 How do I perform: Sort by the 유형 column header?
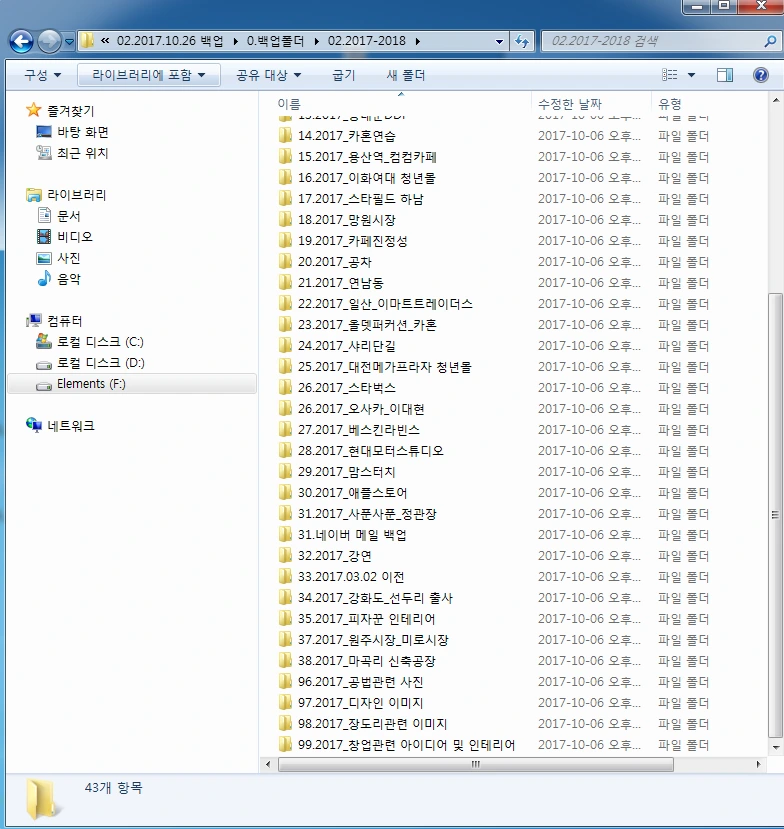click(x=708, y=104)
